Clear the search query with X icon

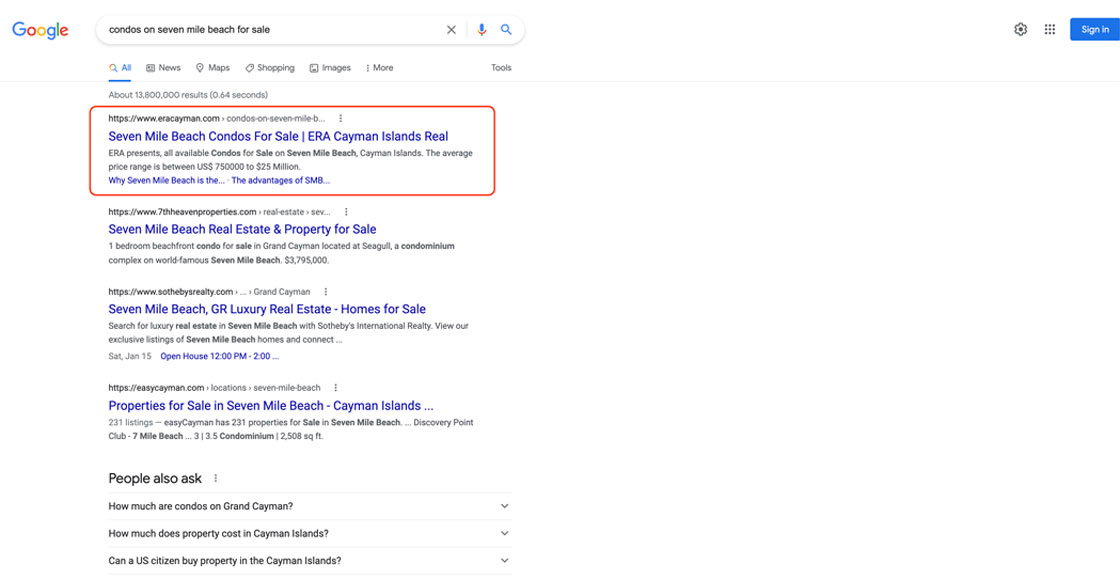(x=451, y=30)
